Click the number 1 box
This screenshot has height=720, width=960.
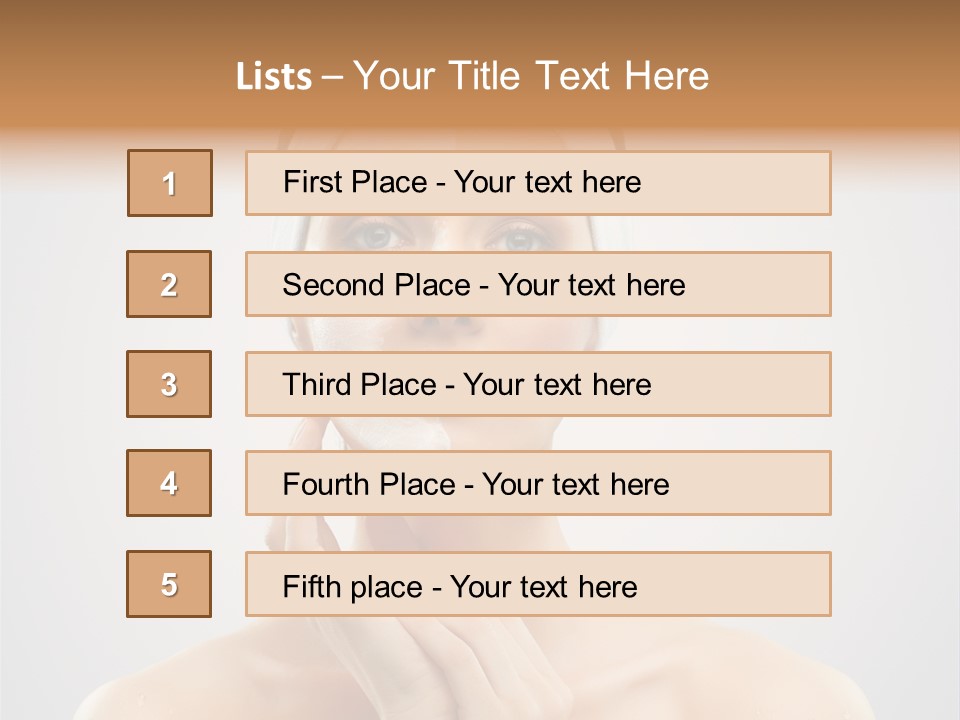pyautogui.click(x=170, y=183)
